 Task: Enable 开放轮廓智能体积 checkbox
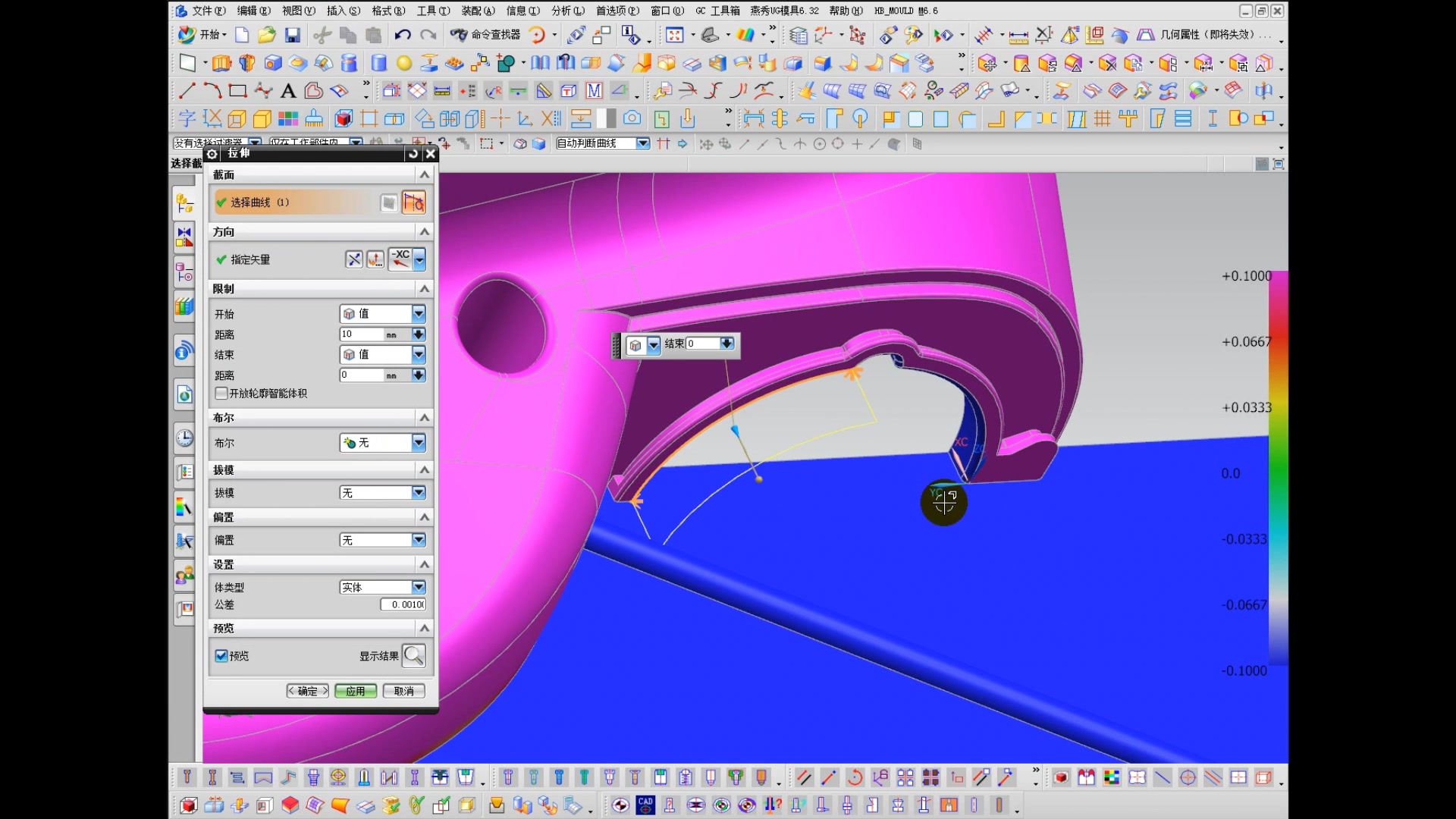click(221, 394)
